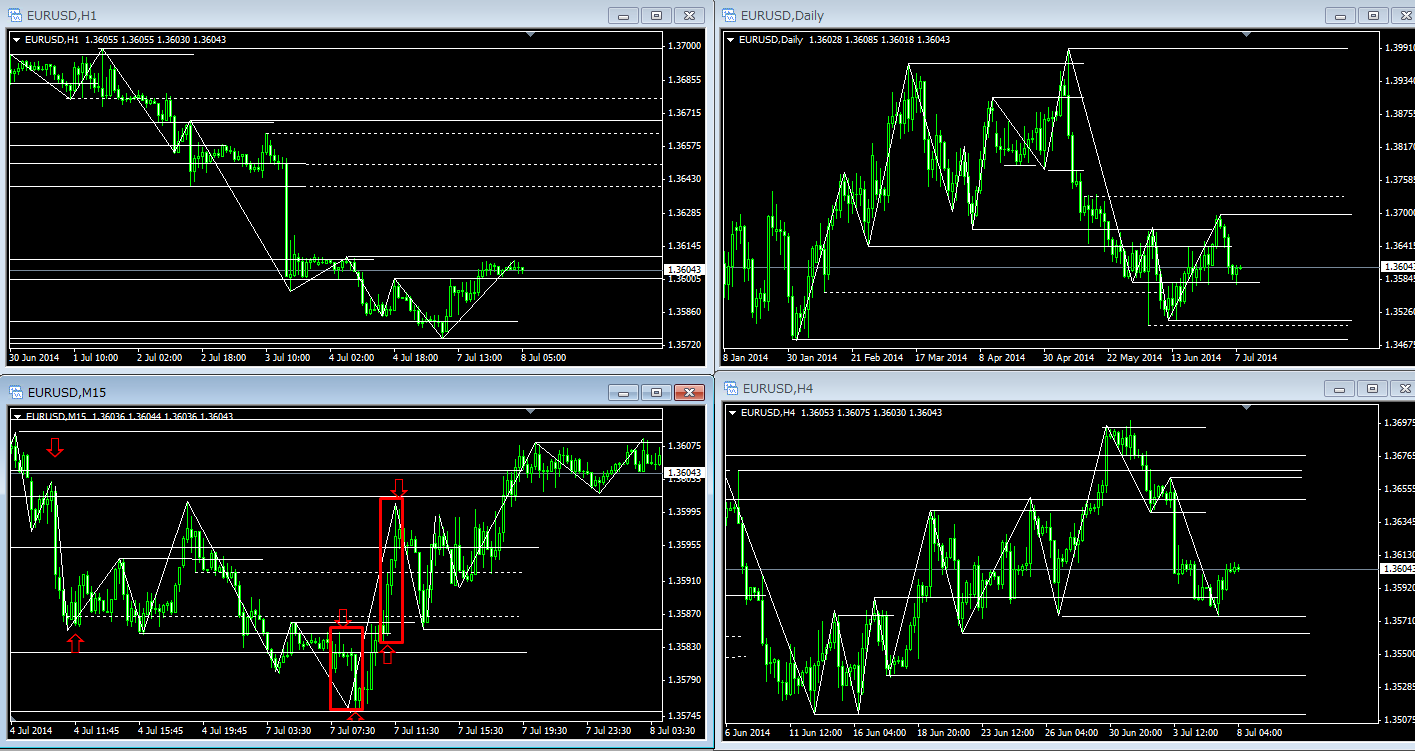Maximize the EURUSD,H1 chart window
This screenshot has width=1415, height=751.
point(657,16)
